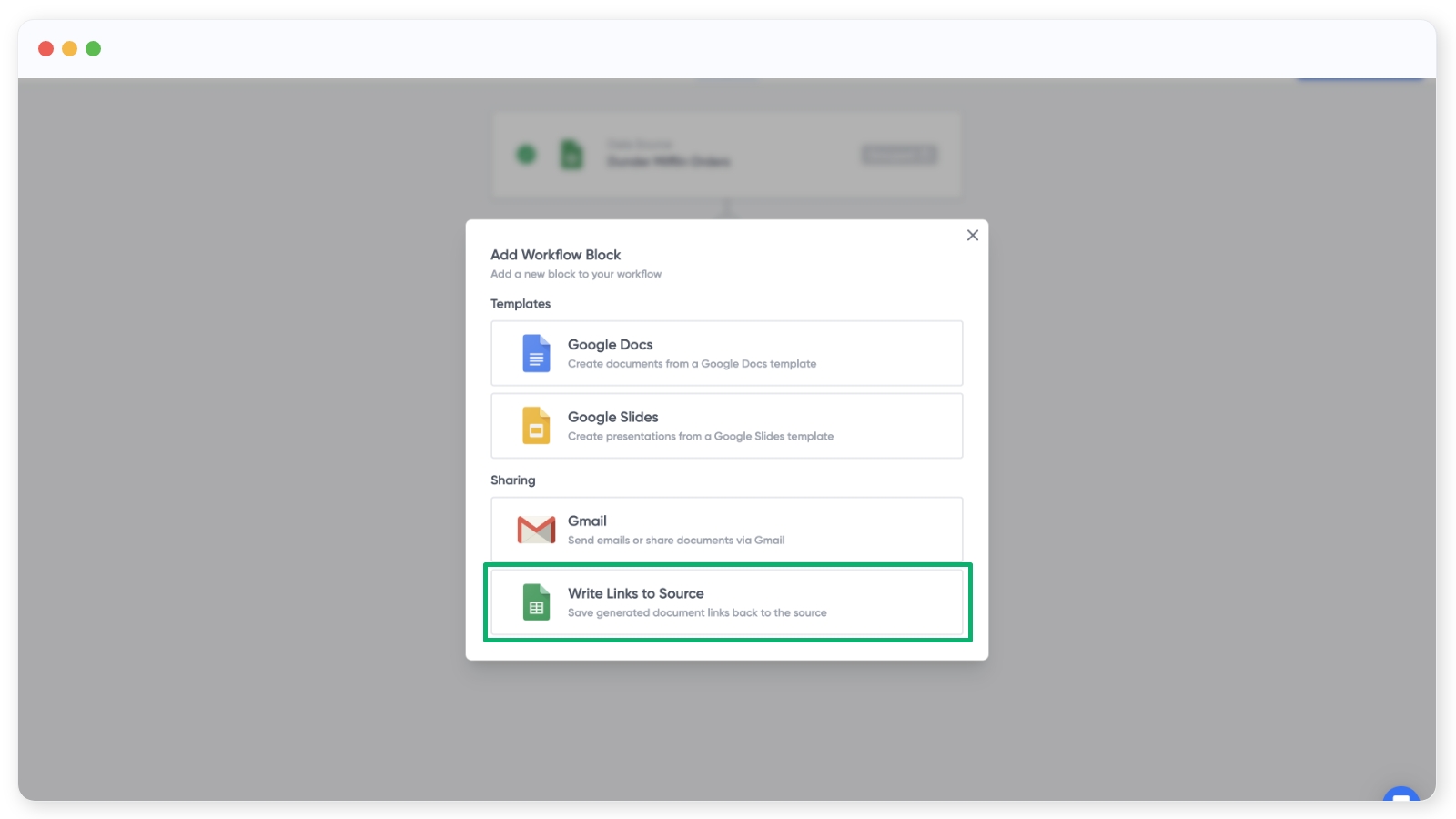Screen dimensions: 1456x819
Task: Click 'Save generated document links back to the source'
Action: pos(697,613)
